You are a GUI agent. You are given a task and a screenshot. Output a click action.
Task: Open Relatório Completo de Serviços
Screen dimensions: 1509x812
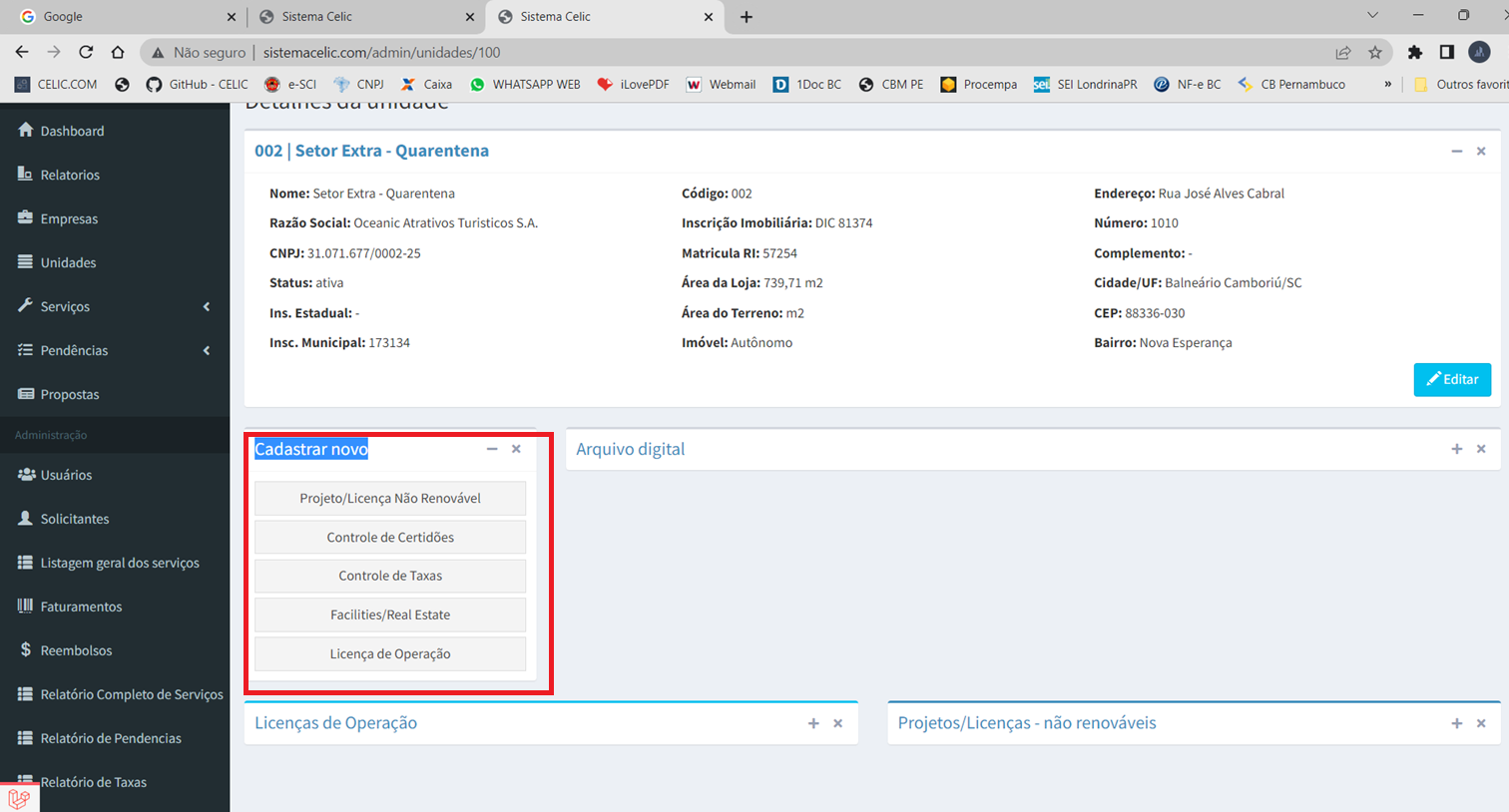132,694
